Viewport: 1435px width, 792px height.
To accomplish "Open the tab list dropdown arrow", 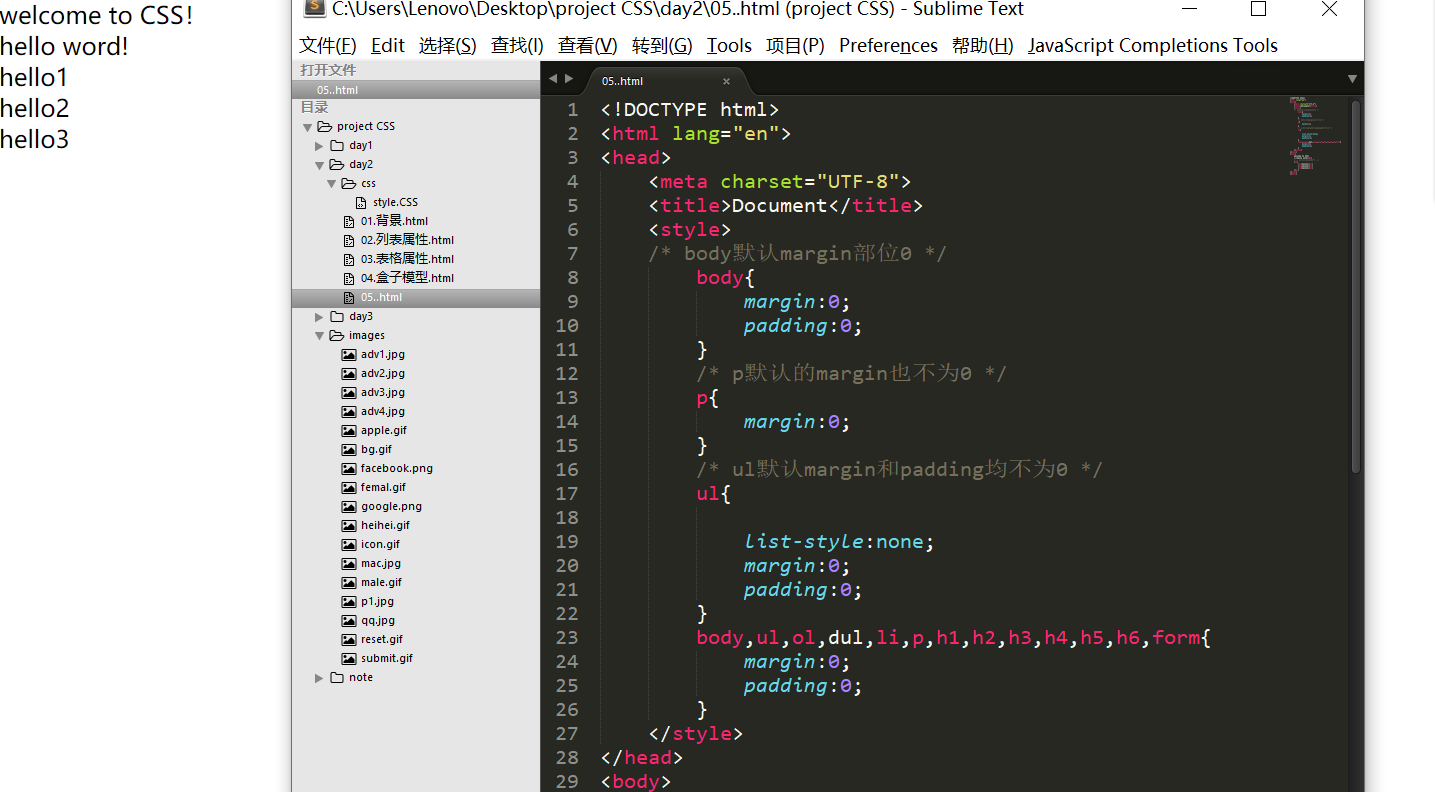I will pos(1352,79).
